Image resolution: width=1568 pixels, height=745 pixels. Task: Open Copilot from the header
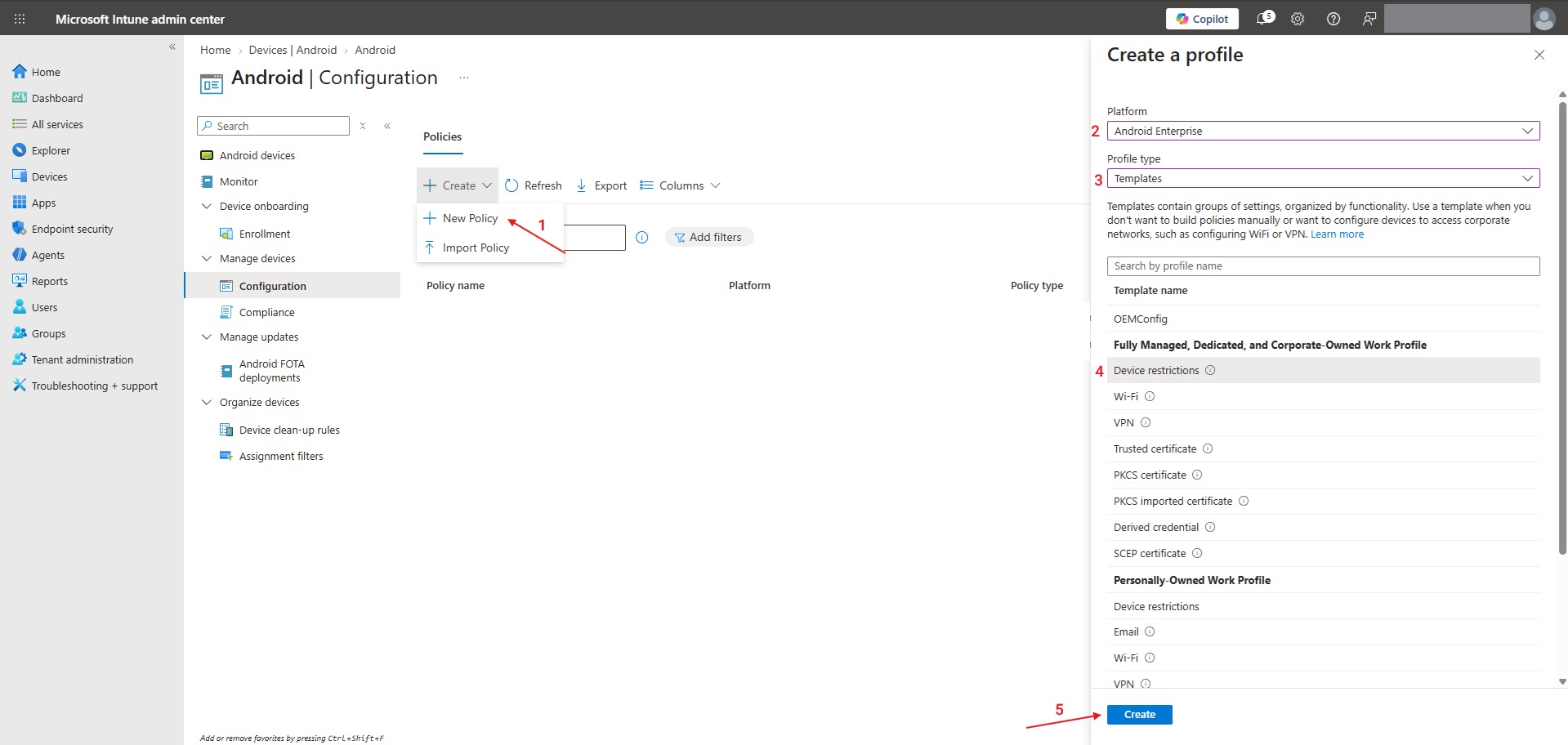tap(1202, 19)
